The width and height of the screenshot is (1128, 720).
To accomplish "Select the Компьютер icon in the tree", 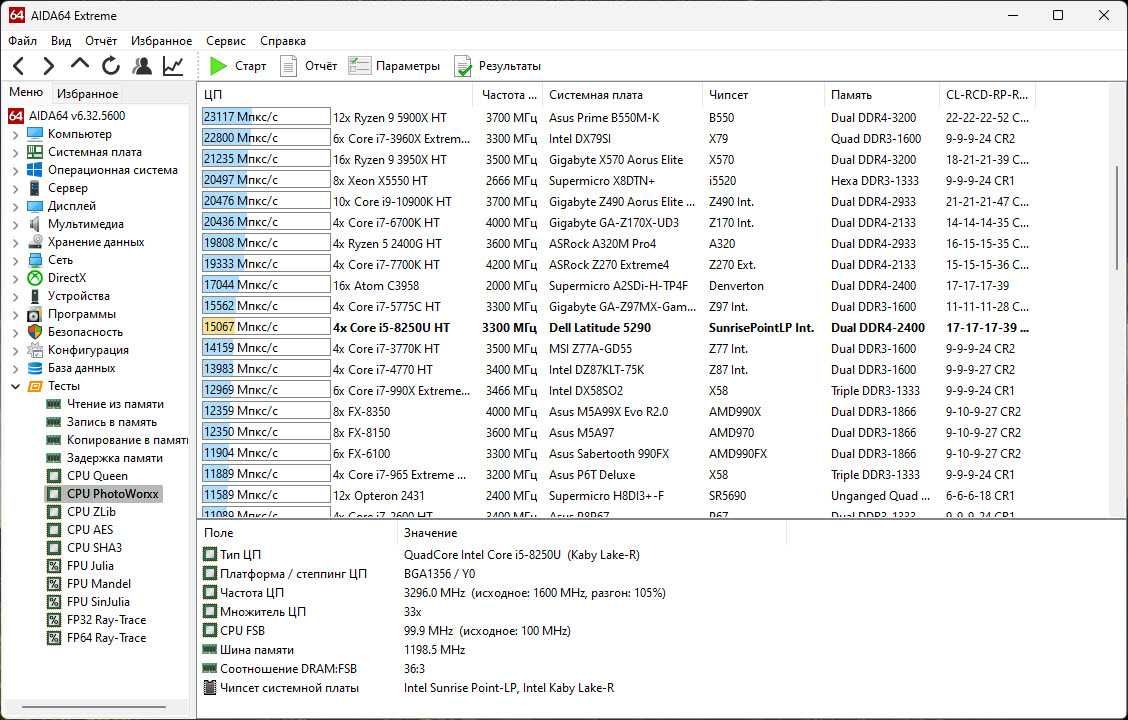I will [x=35, y=134].
